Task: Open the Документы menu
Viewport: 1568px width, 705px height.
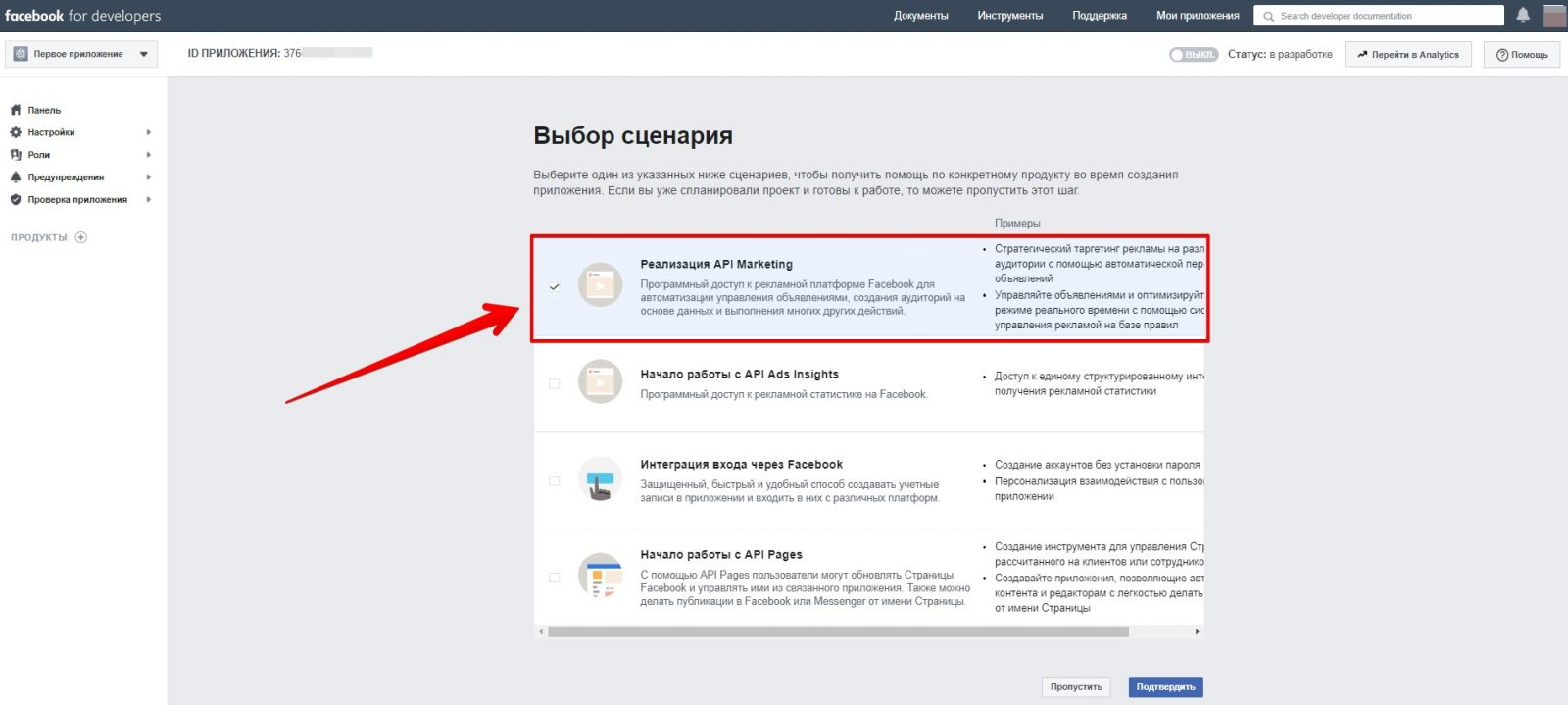Action: pos(920,16)
